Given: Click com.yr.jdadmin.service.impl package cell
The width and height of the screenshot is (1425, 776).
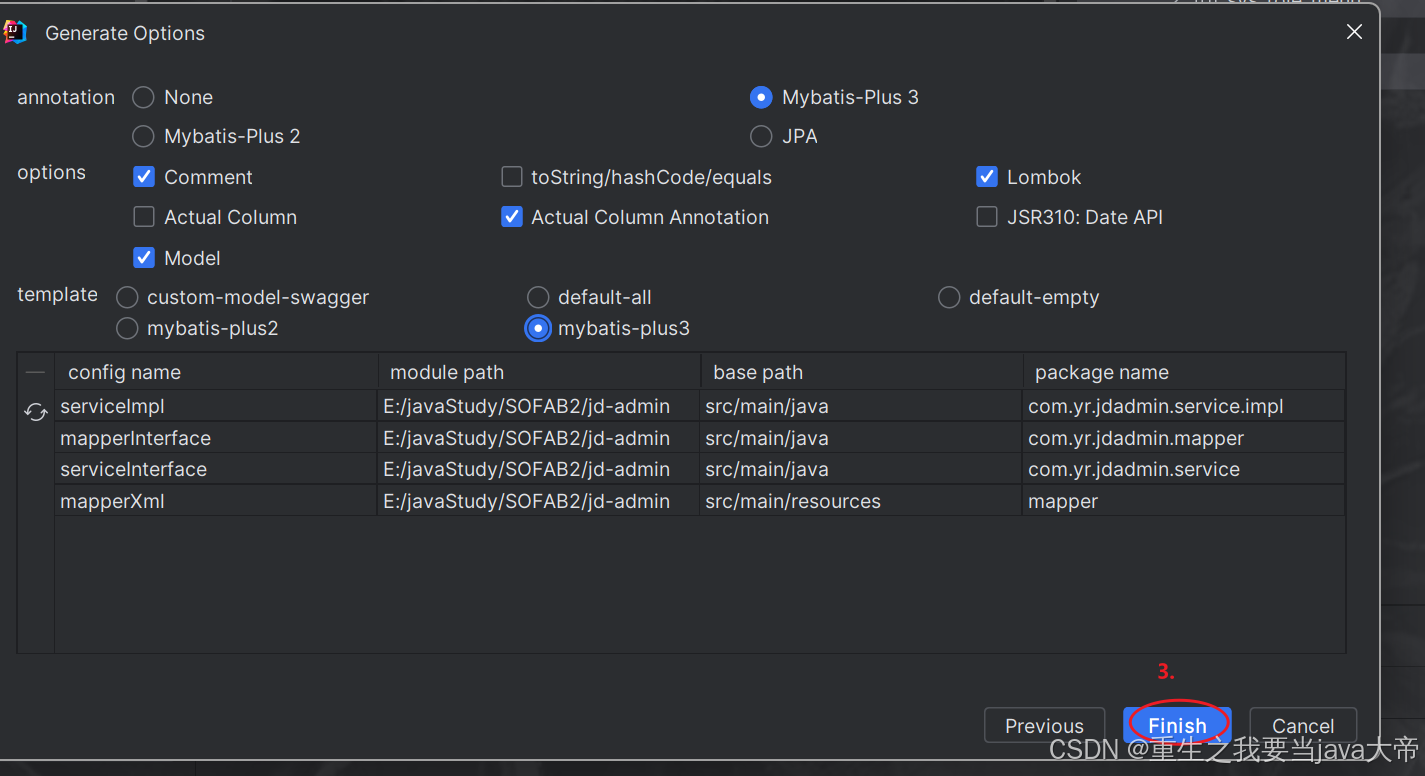Looking at the screenshot, I should 1184,406.
